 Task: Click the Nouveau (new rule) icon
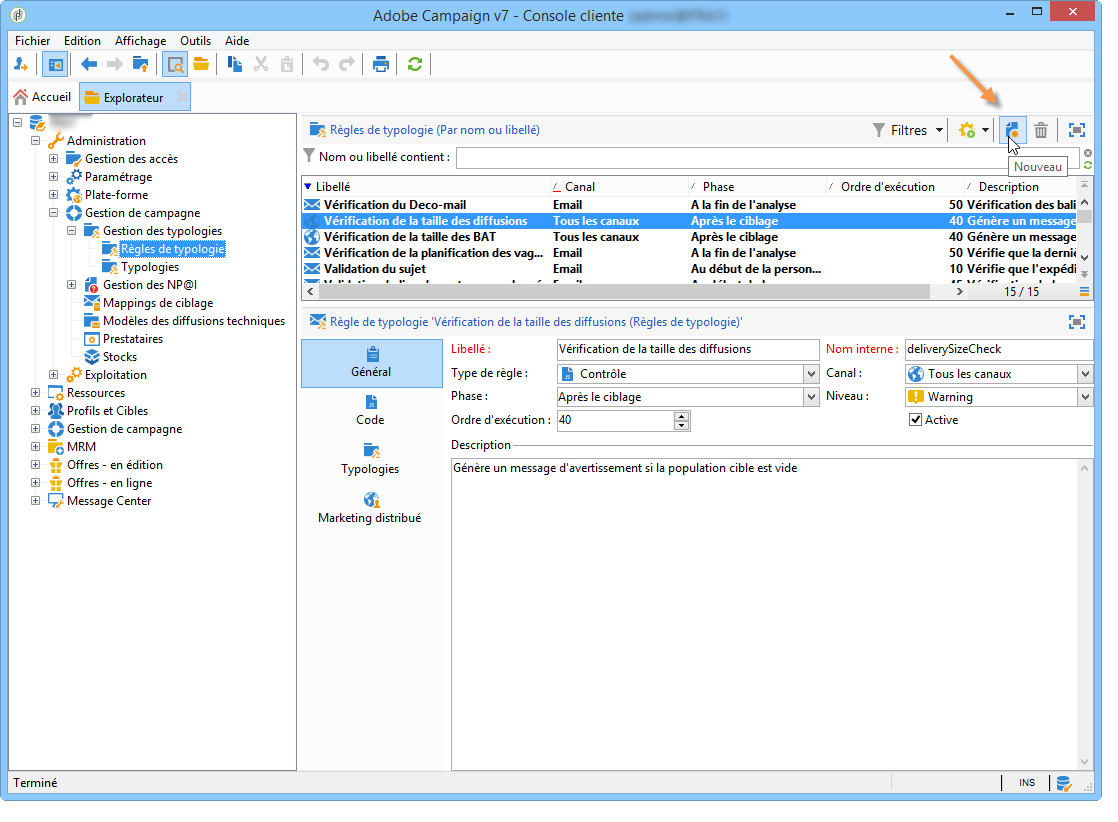pyautogui.click(x=1012, y=130)
